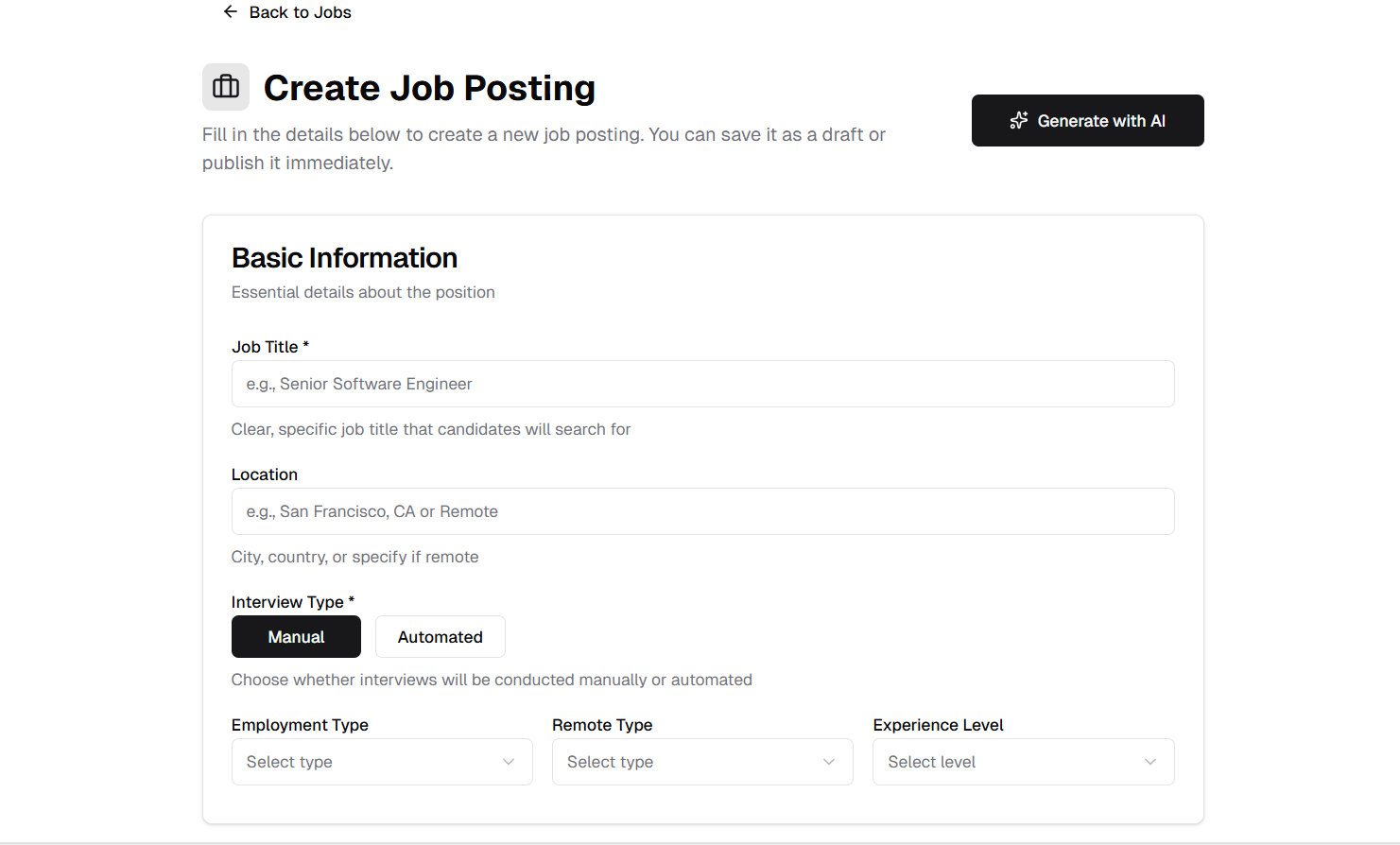The image size is (1400, 845).
Task: Click the 'Select type' box under Remote Type
Action: (x=702, y=761)
